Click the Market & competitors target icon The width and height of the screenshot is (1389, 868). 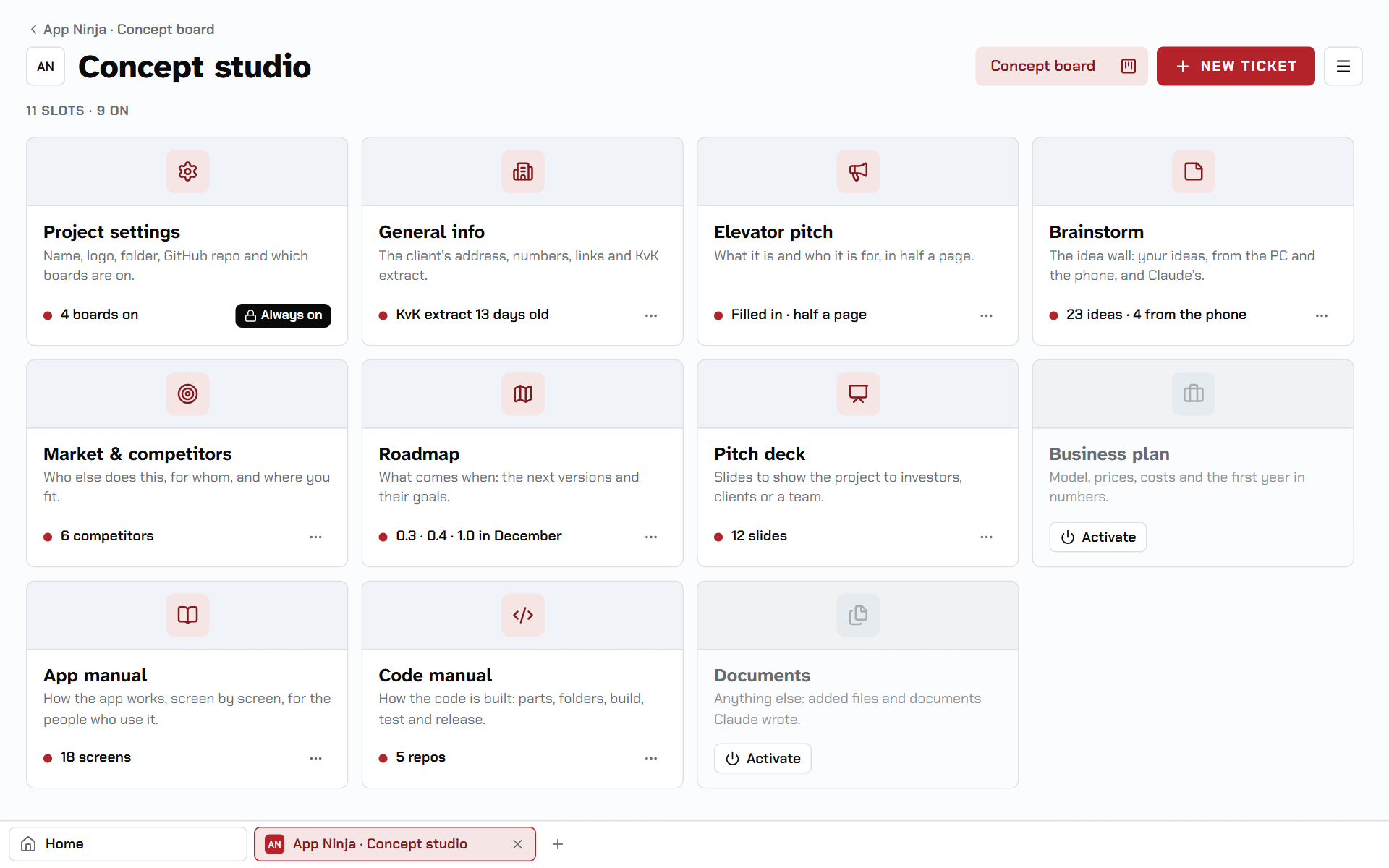pyautogui.click(x=187, y=393)
